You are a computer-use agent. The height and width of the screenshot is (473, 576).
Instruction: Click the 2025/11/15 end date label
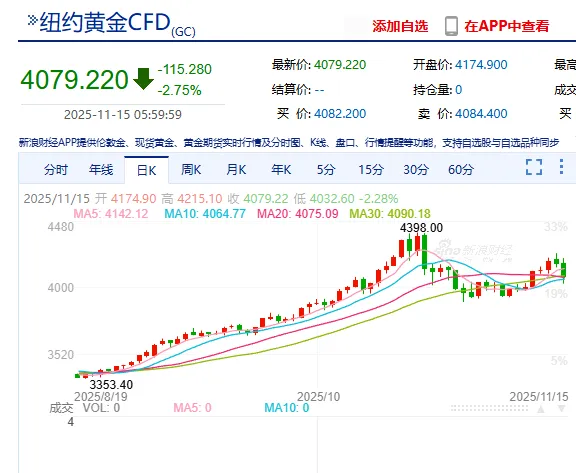point(539,397)
